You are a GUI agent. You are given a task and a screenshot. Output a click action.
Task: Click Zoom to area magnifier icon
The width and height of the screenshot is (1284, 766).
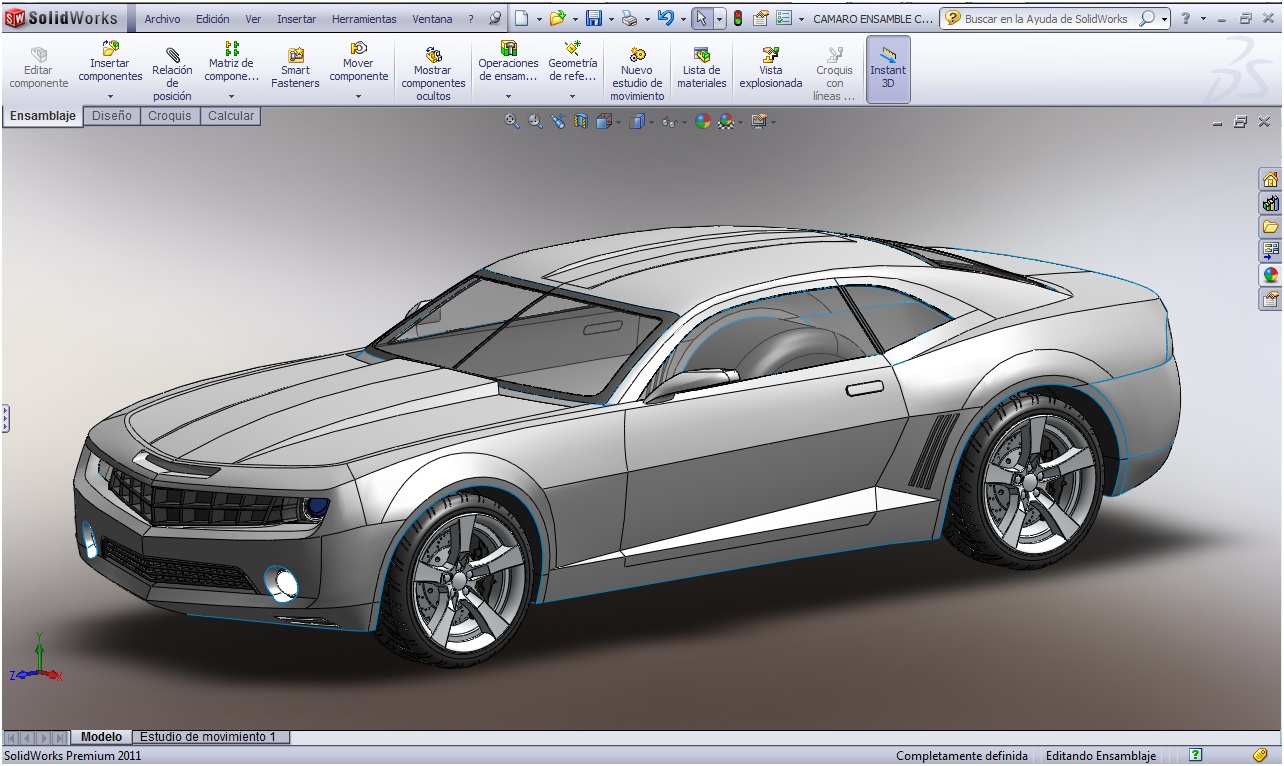point(535,121)
